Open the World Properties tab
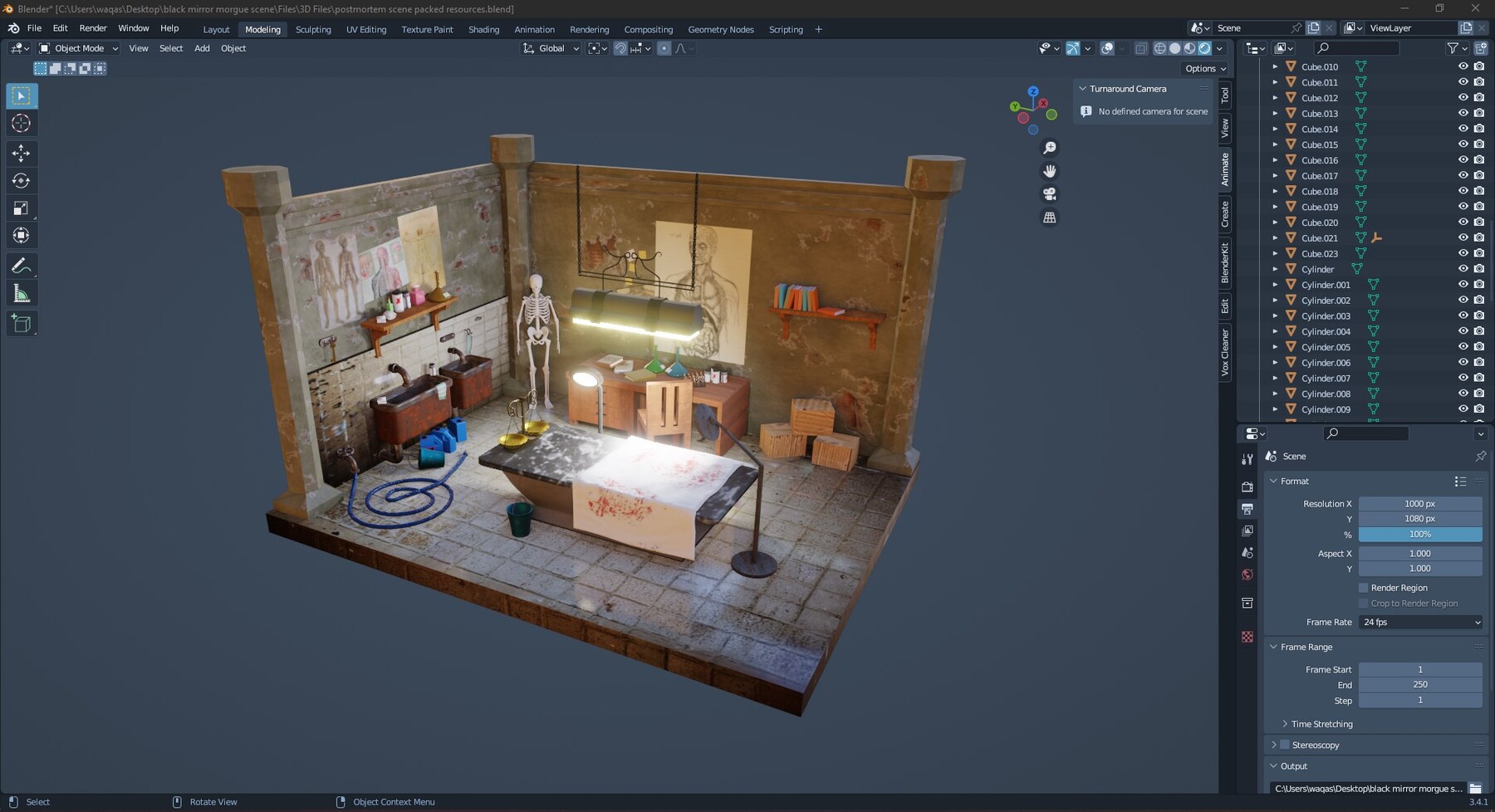The height and width of the screenshot is (812, 1495). 1247,575
